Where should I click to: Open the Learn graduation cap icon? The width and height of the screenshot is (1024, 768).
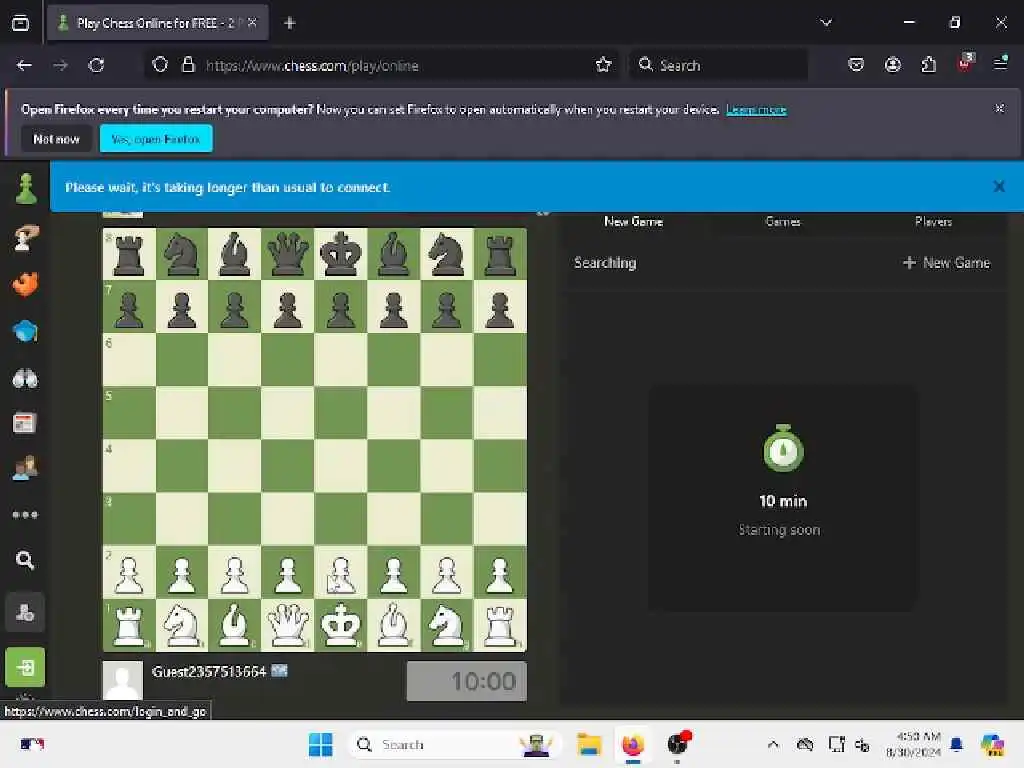(x=25, y=331)
